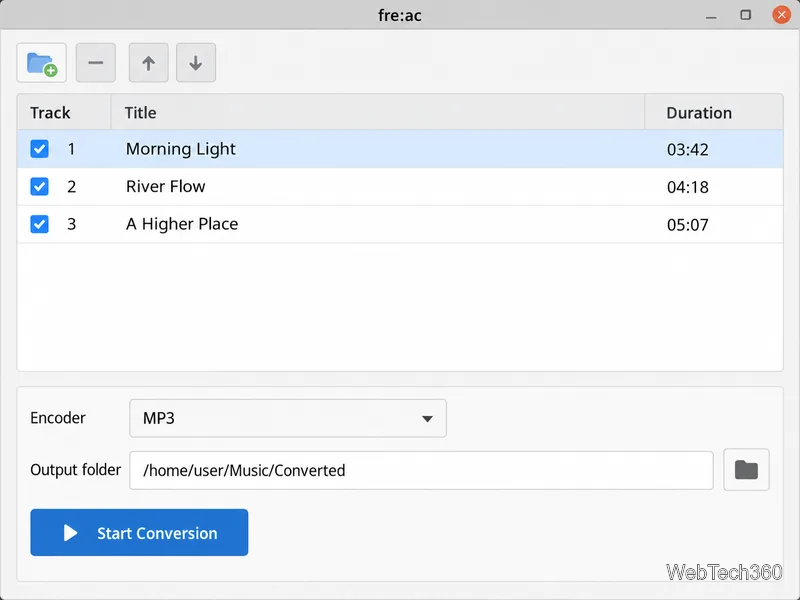
Task: Select the Morning Light title
Action: point(181,149)
